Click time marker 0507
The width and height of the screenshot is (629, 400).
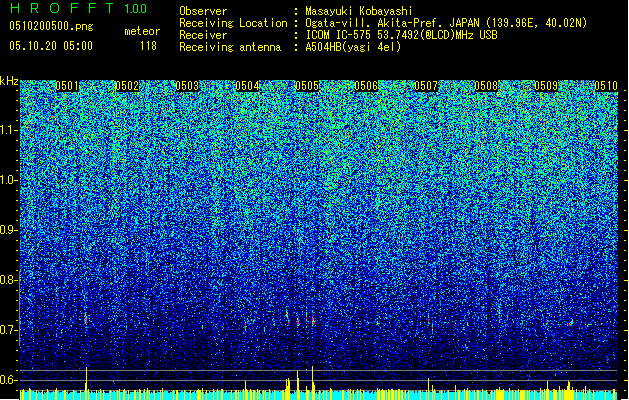[426, 86]
